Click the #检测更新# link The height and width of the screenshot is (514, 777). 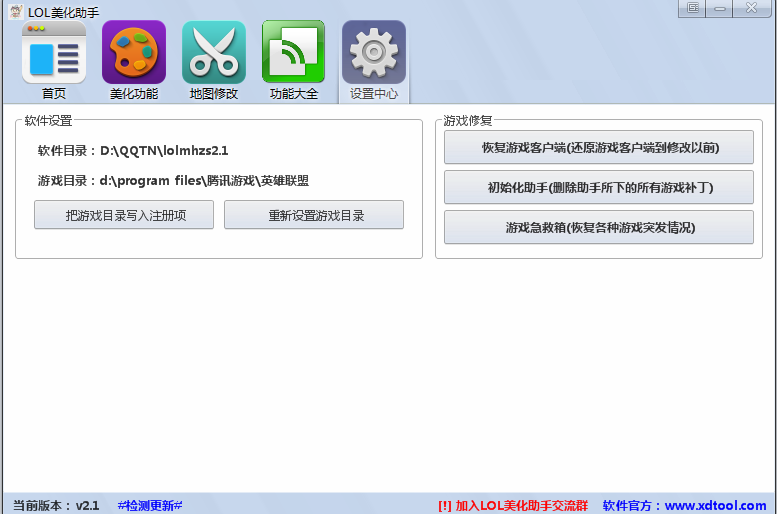(150, 506)
